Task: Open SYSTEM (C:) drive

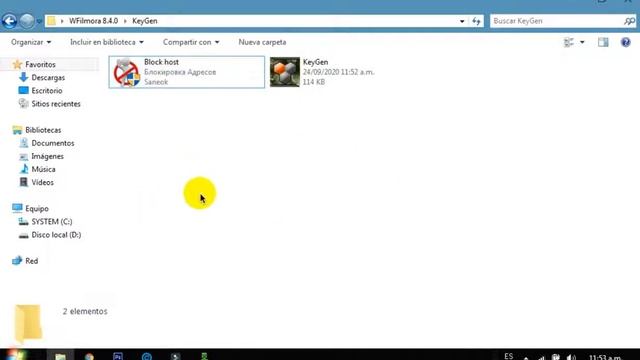Action: tap(52, 221)
